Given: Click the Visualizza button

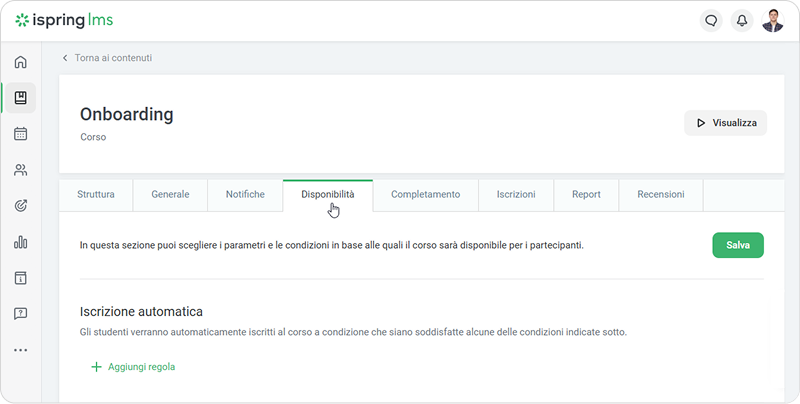Looking at the screenshot, I should click(725, 124).
